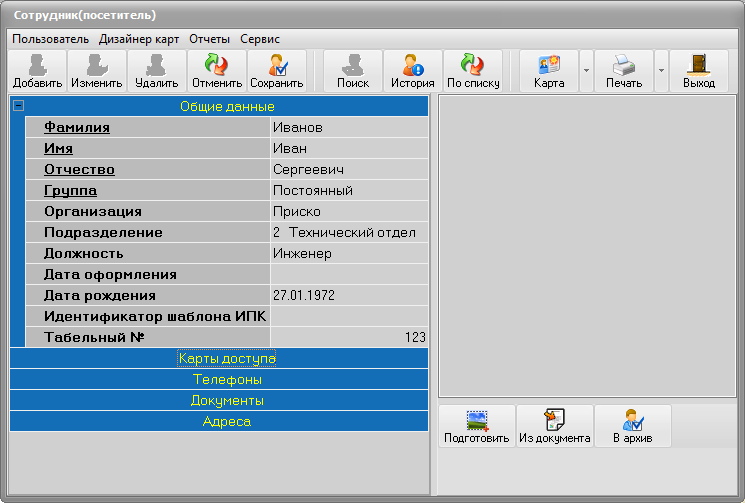Click the Имя label
Image resolution: width=745 pixels, height=503 pixels.
point(58,148)
